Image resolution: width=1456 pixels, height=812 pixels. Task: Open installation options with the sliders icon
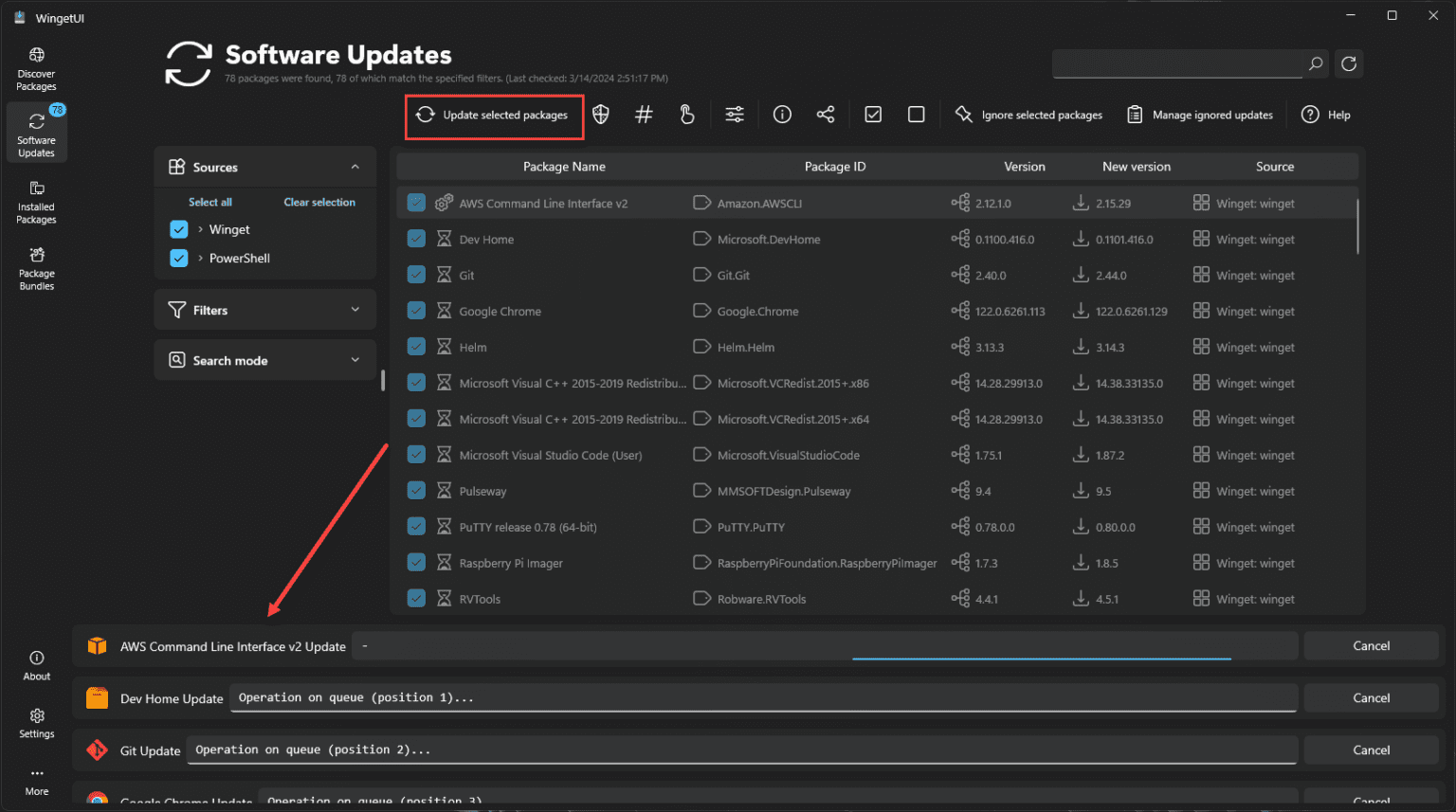(734, 114)
